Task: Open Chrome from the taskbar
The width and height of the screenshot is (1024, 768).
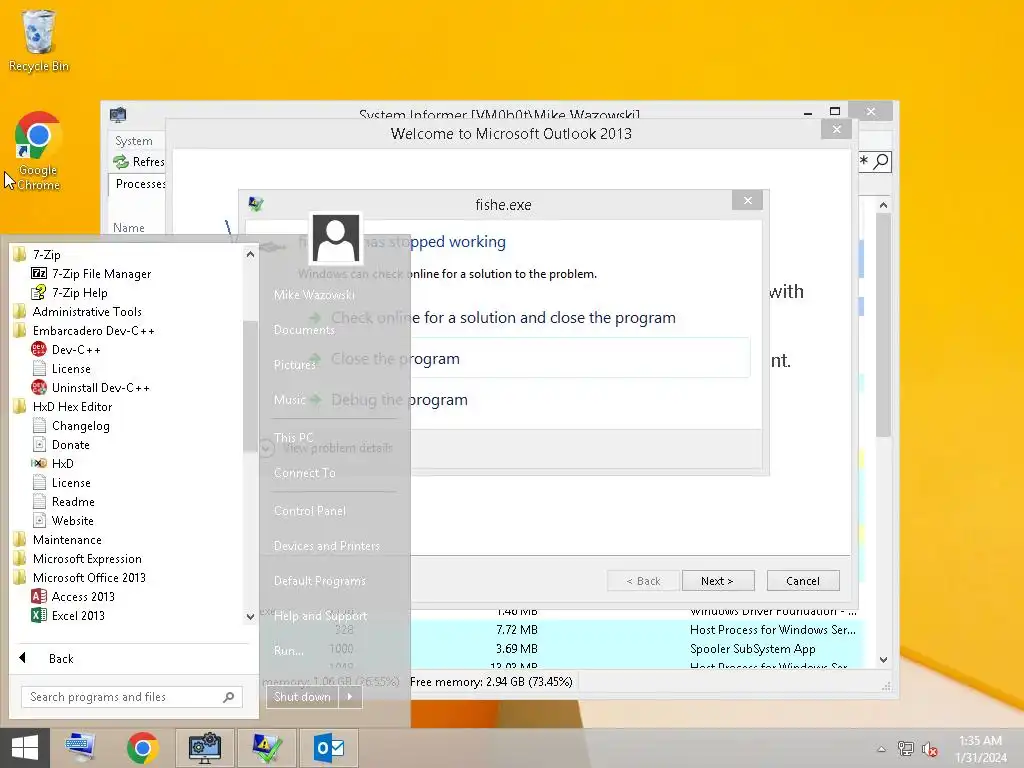Action: 142,748
